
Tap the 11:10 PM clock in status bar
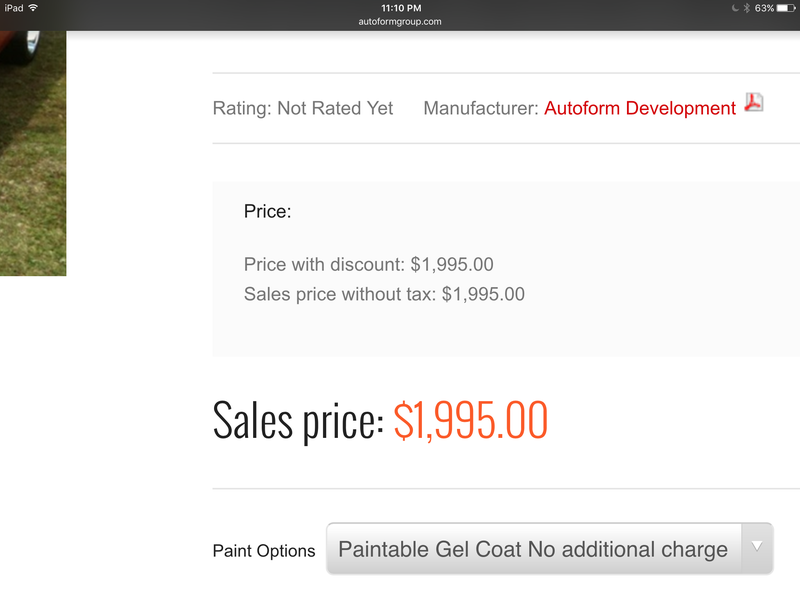401,8
